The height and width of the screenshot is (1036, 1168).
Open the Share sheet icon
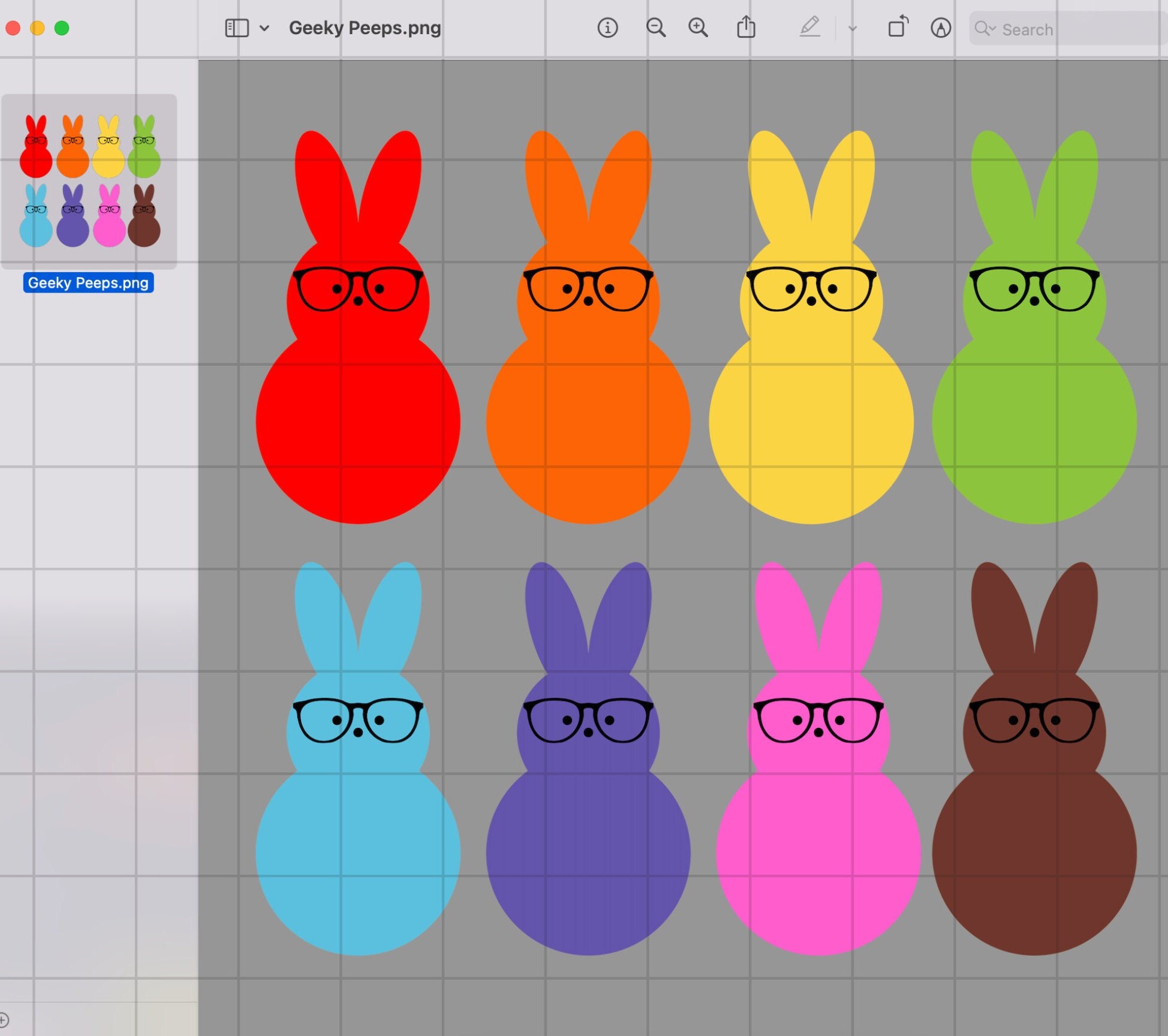click(x=745, y=28)
